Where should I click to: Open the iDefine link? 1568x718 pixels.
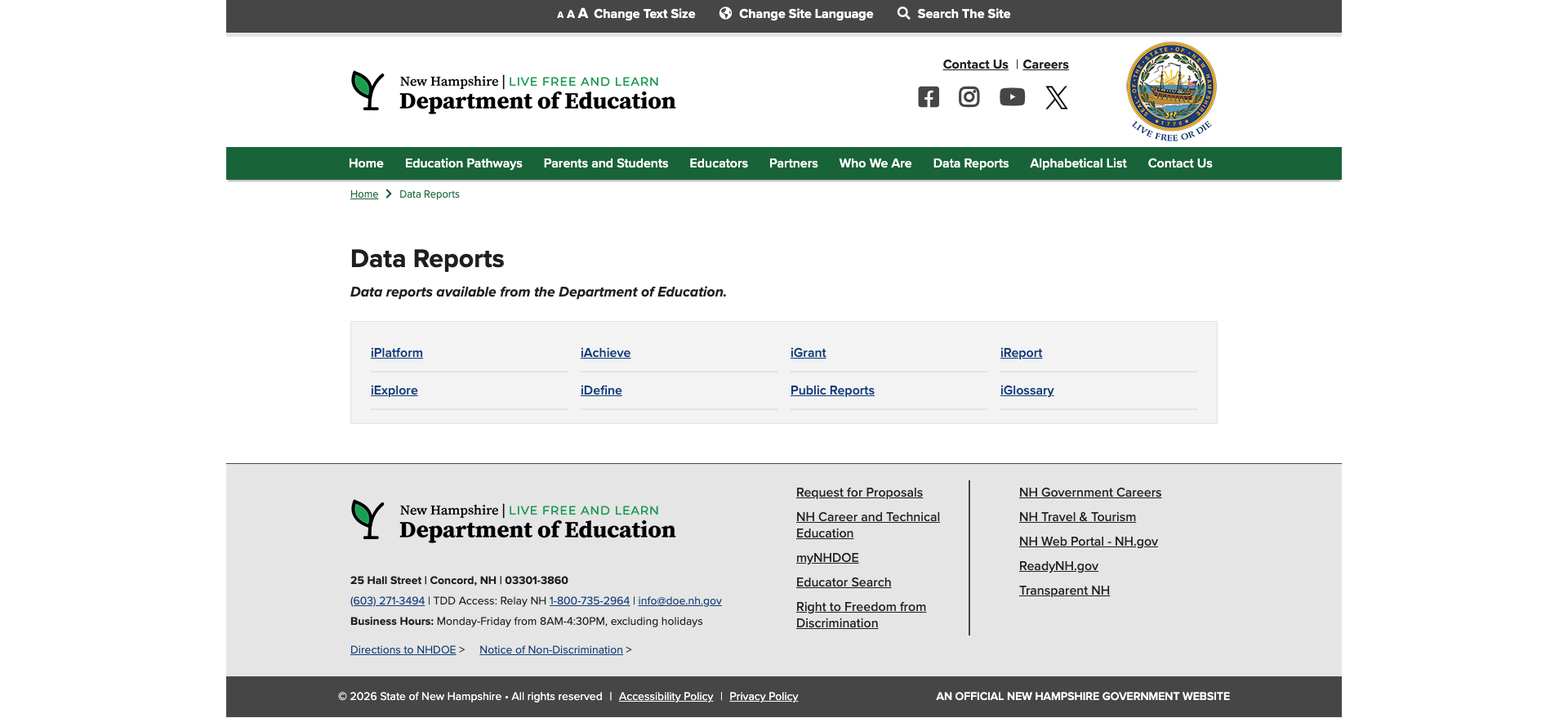click(602, 390)
